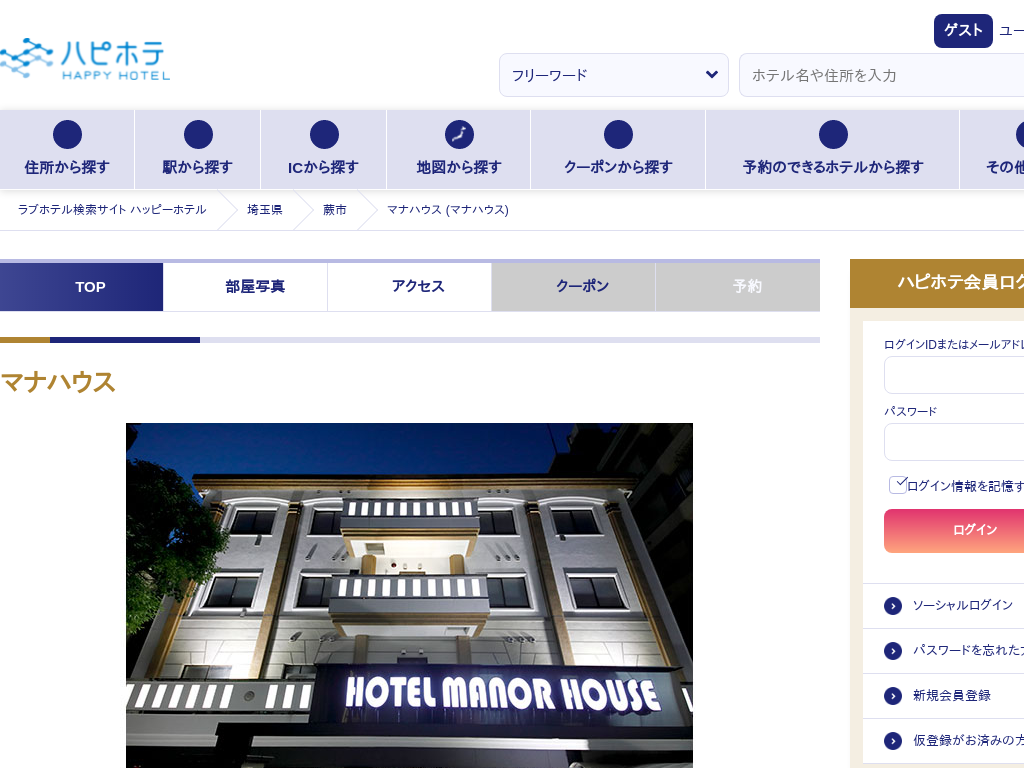Click the パスワードを忘れた方 link
The image size is (1024, 768).
(x=968, y=650)
